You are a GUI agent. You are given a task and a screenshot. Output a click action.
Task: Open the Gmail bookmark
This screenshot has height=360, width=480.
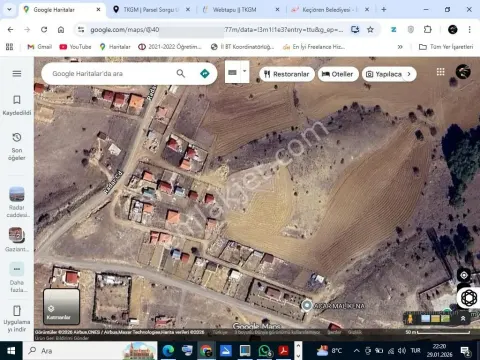point(39,47)
